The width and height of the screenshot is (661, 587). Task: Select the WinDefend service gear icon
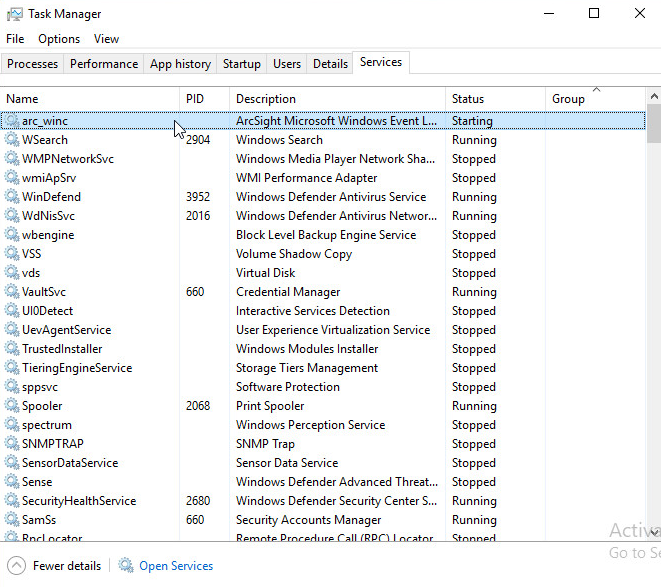tap(12, 197)
